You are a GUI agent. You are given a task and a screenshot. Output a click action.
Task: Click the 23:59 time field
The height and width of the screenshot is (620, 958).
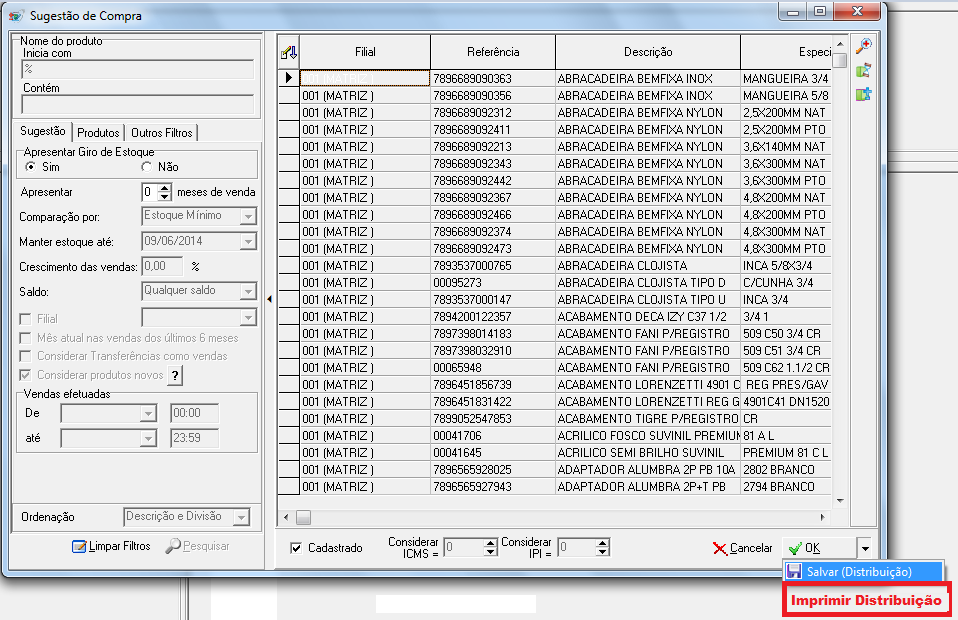click(x=194, y=438)
